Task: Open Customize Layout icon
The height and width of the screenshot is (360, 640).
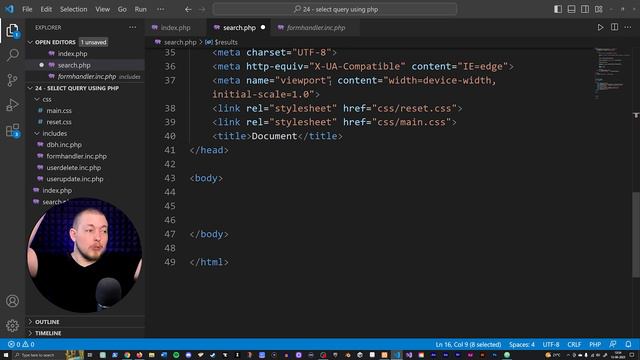Action: 599,9
